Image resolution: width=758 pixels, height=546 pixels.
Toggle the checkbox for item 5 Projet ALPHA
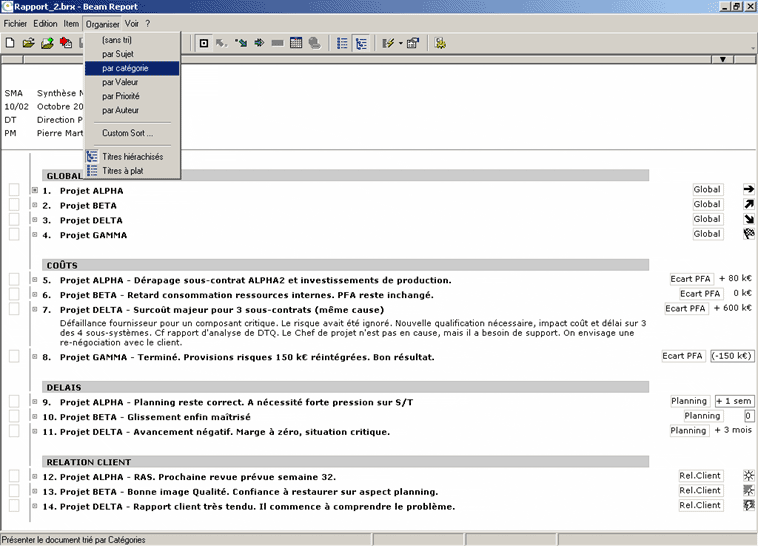pyautogui.click(x=14, y=281)
